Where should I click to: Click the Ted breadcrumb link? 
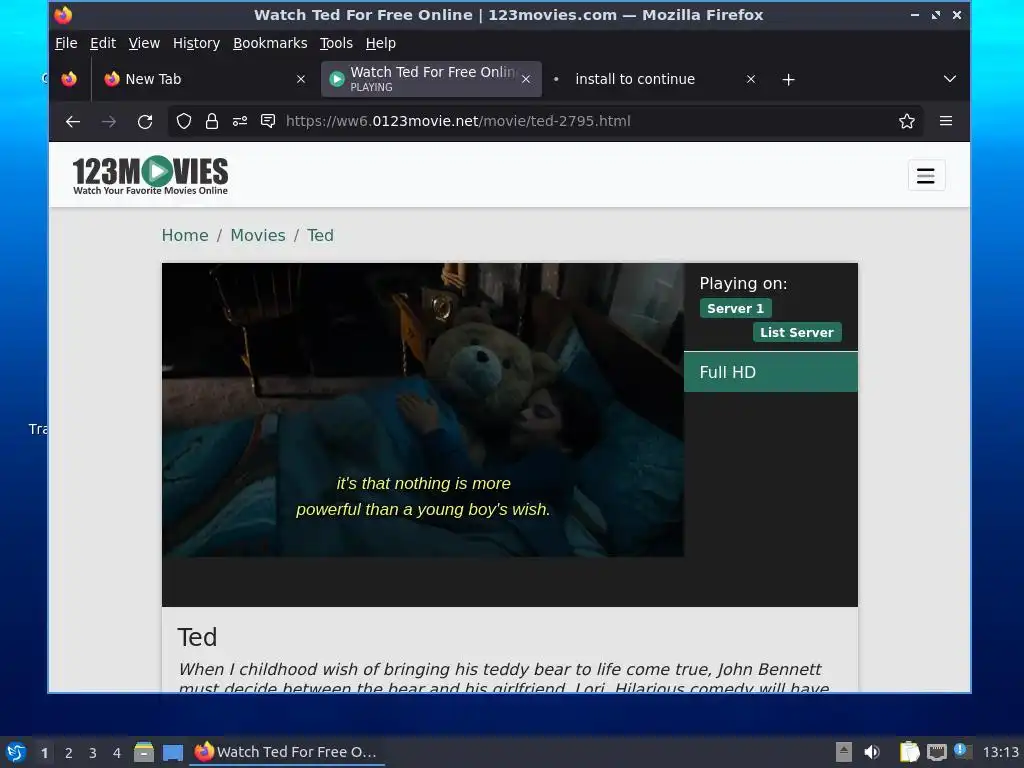[x=320, y=236]
